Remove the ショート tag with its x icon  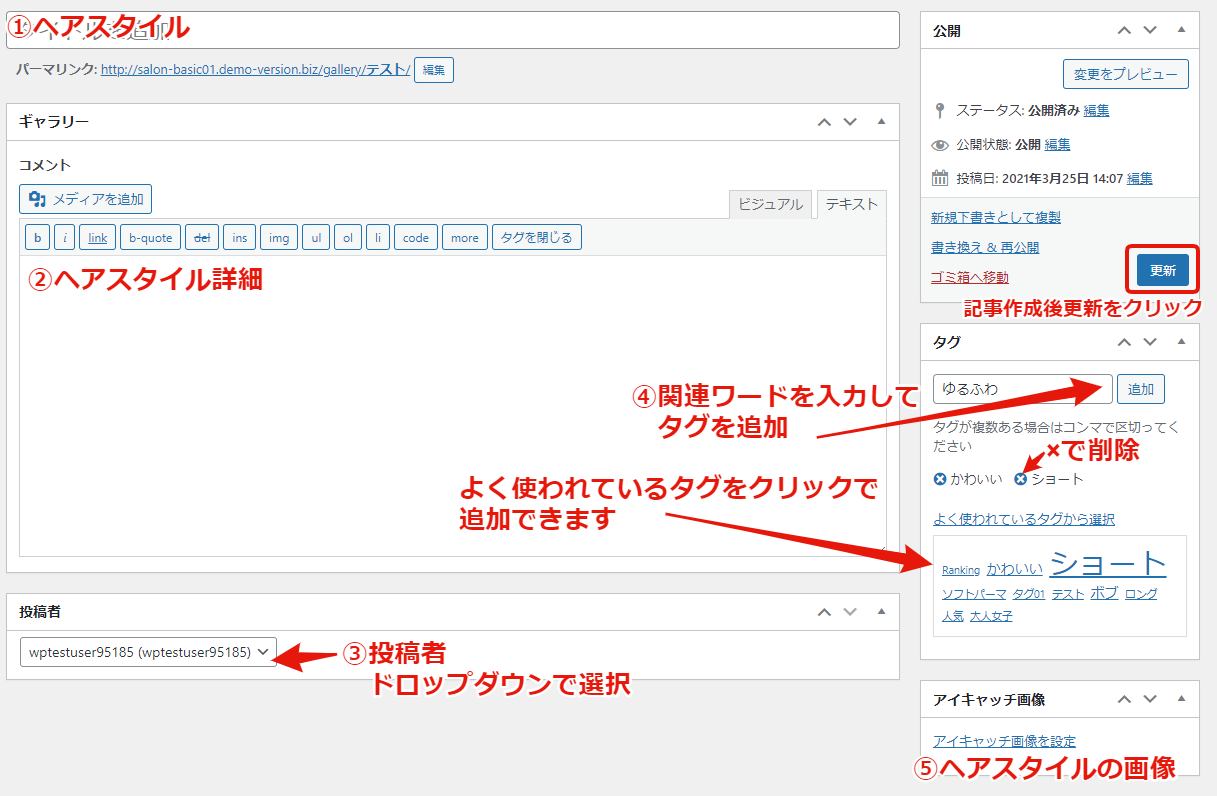[1020, 479]
